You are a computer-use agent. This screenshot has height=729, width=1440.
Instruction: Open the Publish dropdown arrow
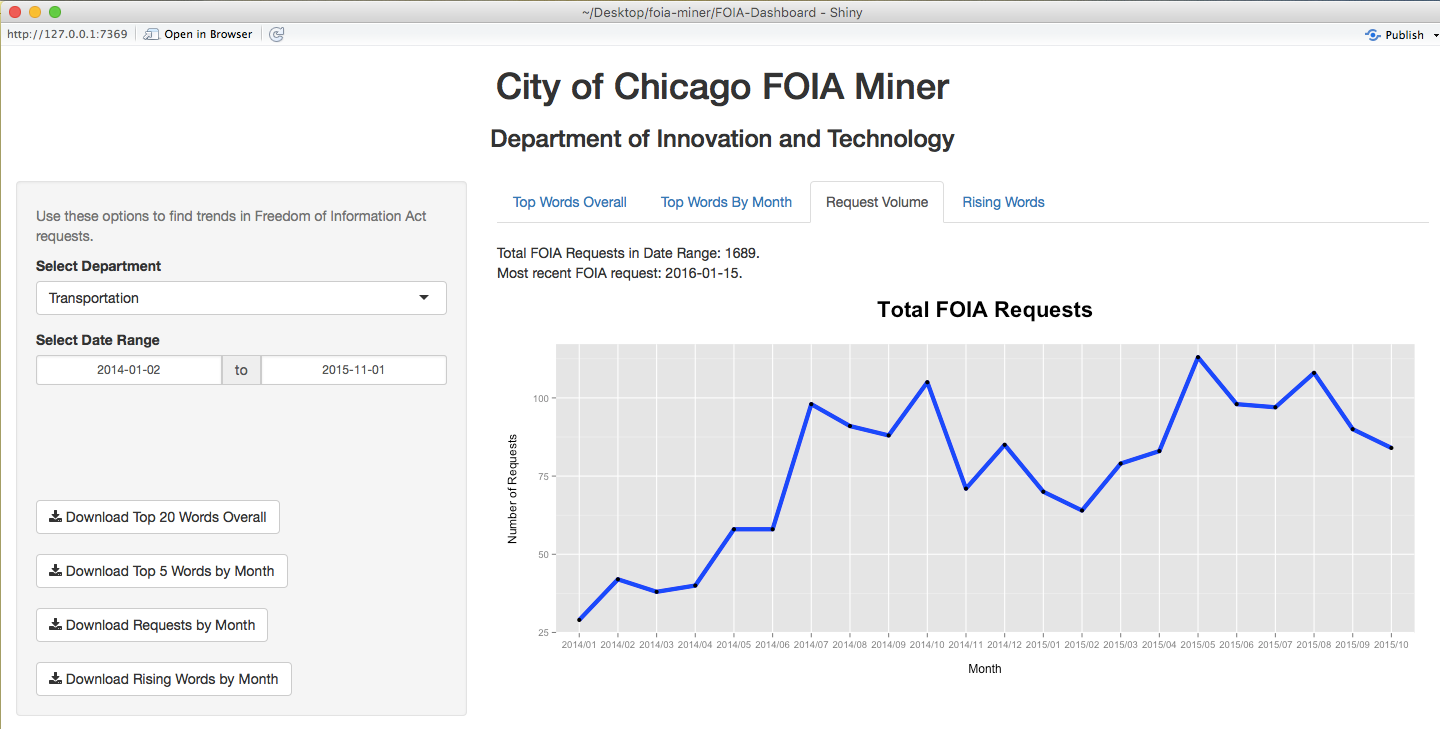pyautogui.click(x=1435, y=35)
